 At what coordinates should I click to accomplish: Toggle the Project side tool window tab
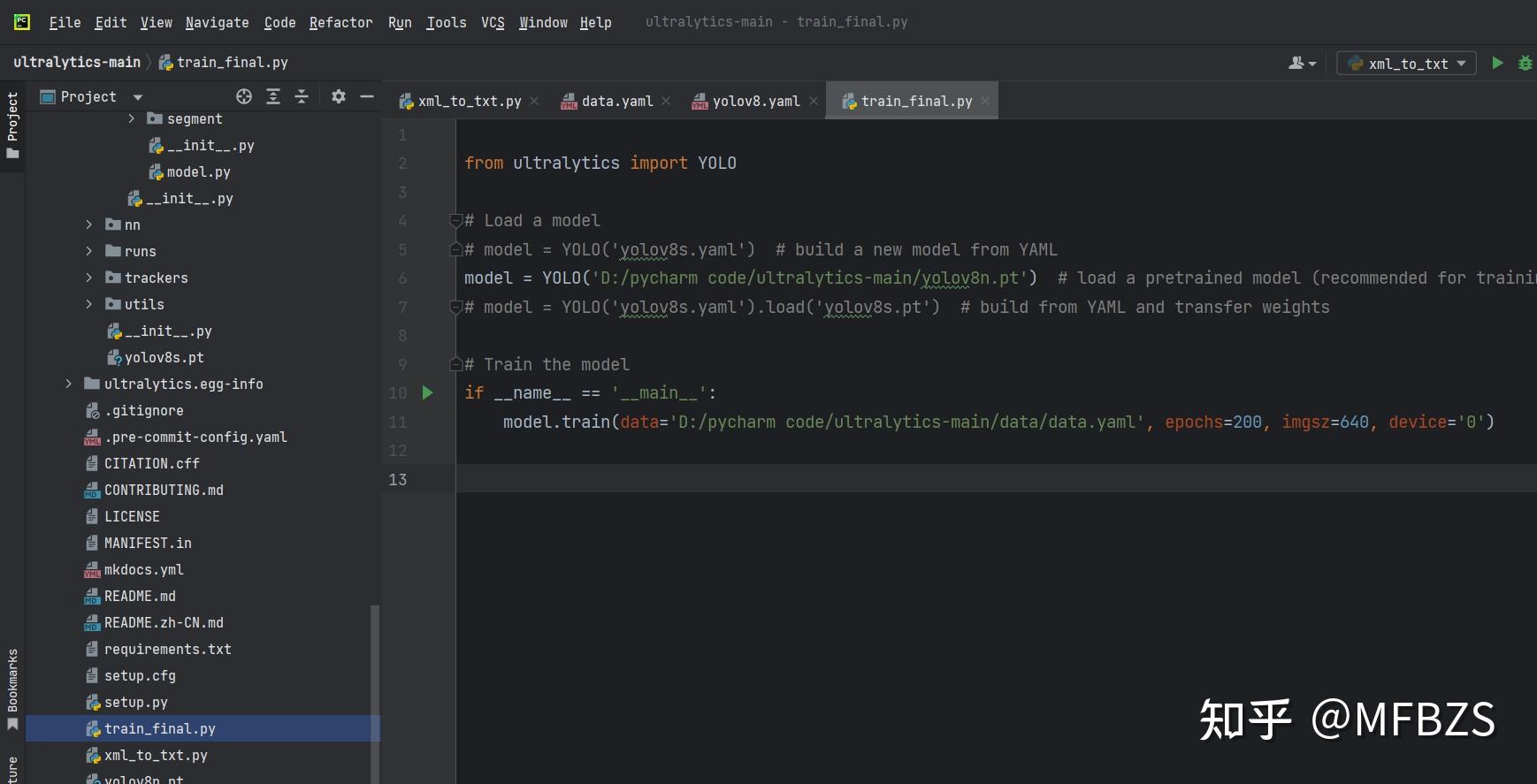pos(12,125)
